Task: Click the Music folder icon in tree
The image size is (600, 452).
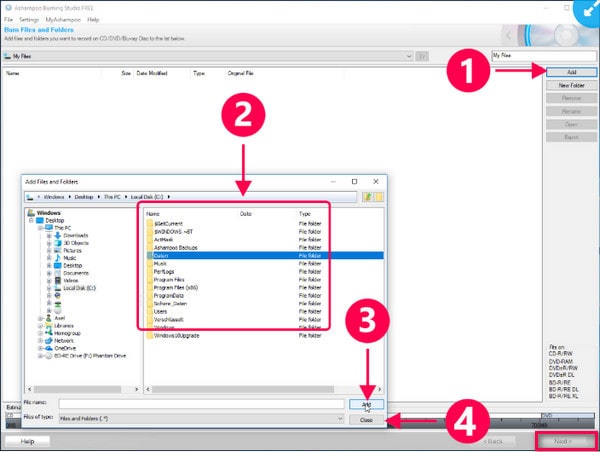Action: pos(58,257)
